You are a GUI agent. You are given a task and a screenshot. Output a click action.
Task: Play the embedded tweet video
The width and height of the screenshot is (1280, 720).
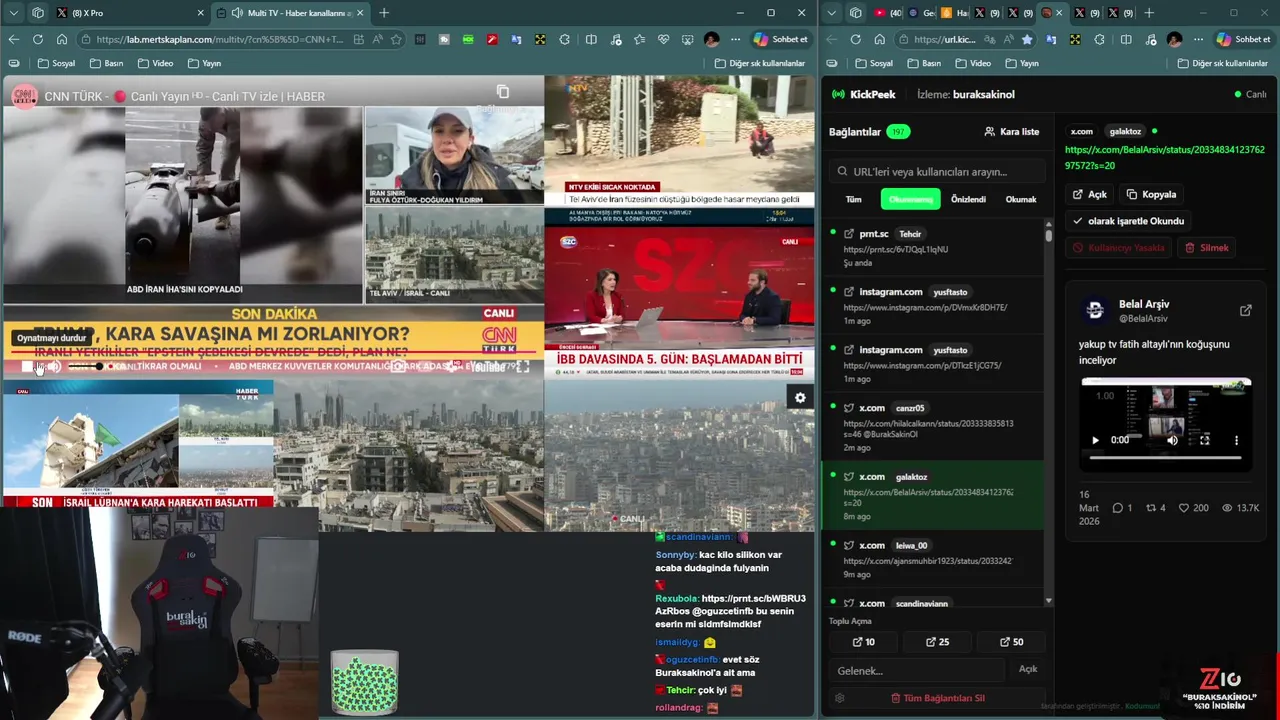[x=1095, y=440]
